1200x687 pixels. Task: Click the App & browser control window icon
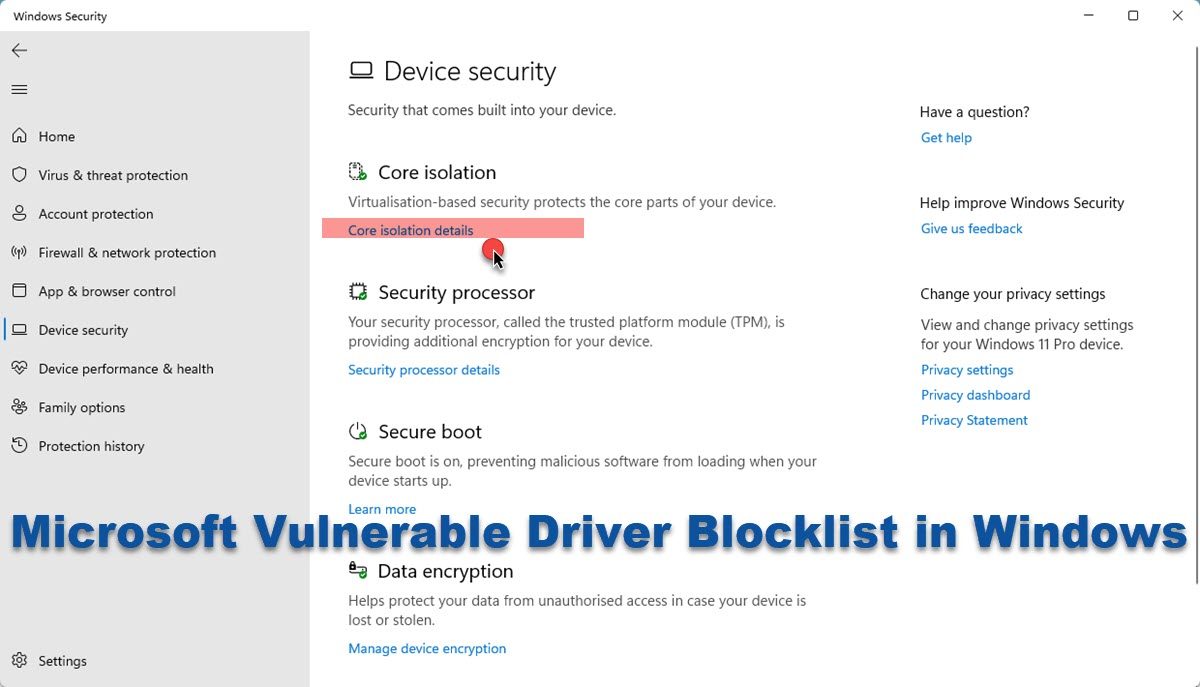(19, 291)
